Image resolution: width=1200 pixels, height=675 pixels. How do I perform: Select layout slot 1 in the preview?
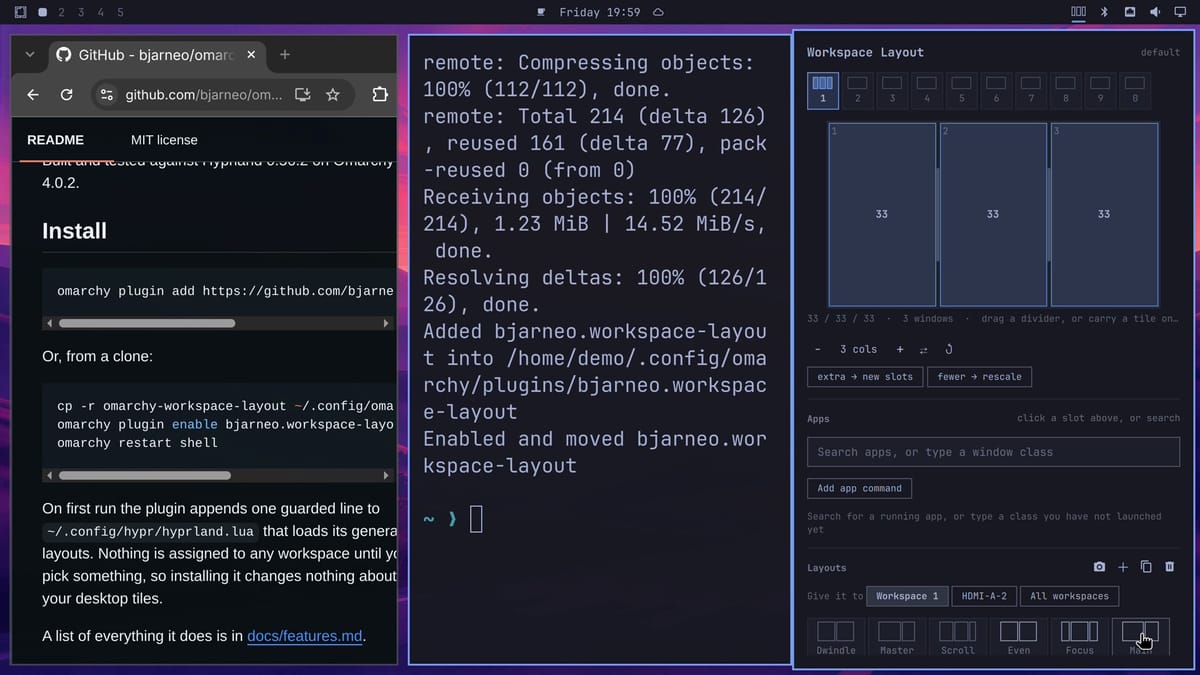point(882,214)
